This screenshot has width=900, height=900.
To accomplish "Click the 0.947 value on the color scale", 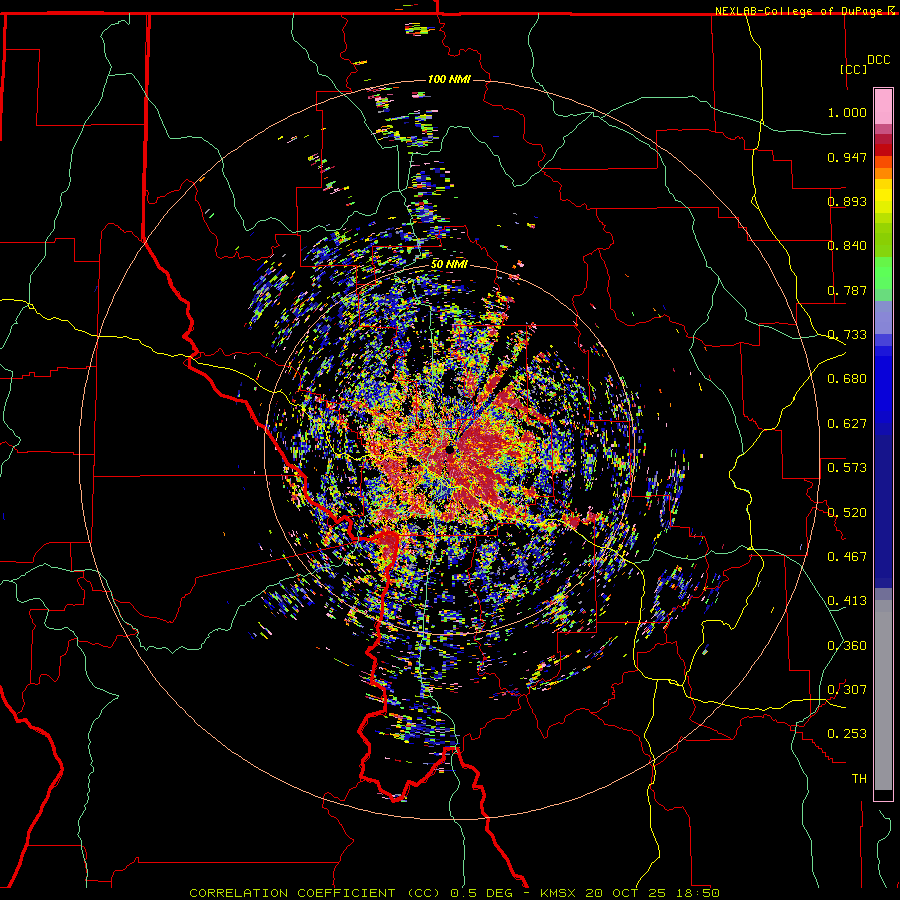I will pyautogui.click(x=847, y=157).
